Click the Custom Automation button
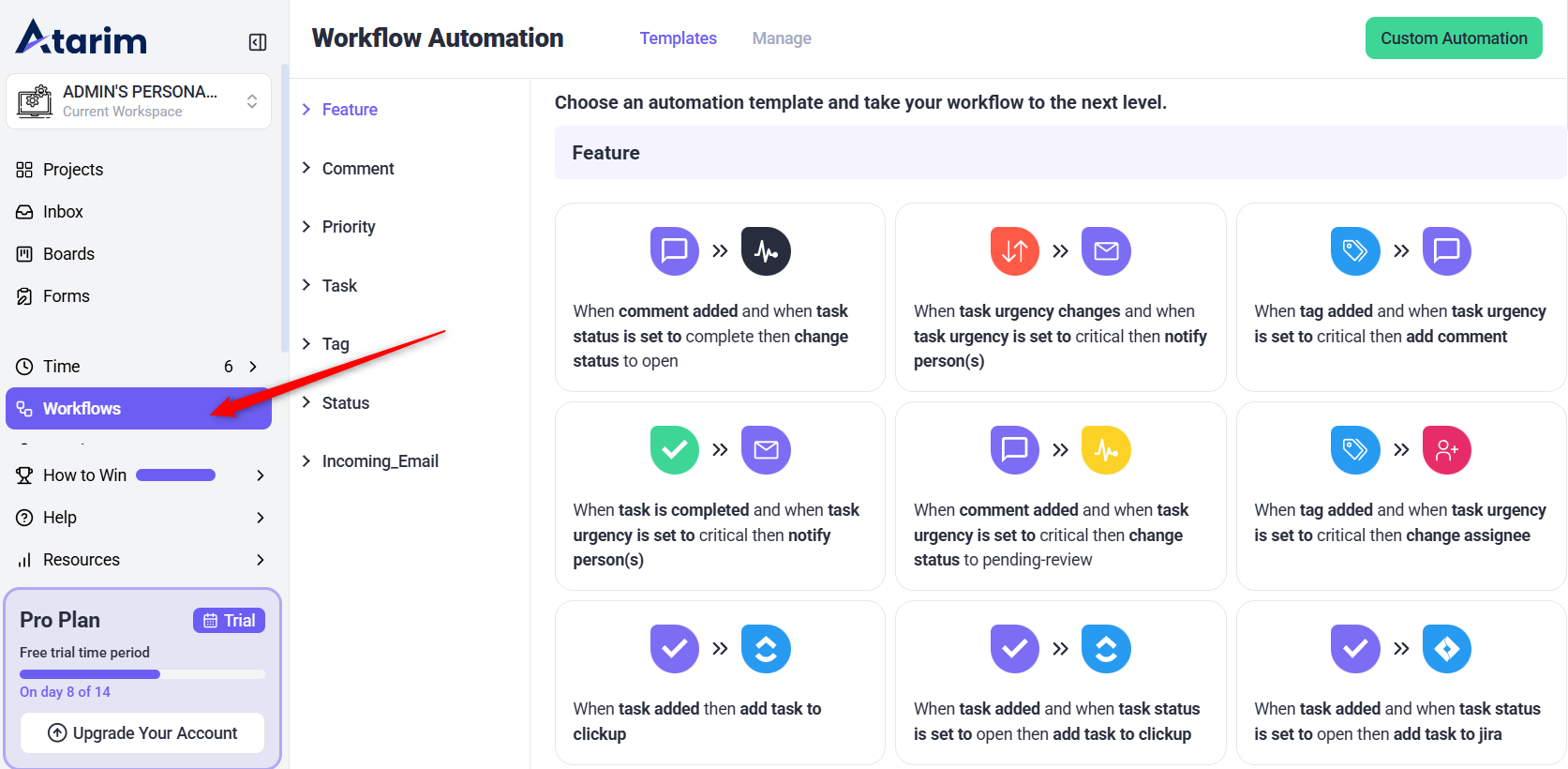 tap(1453, 38)
